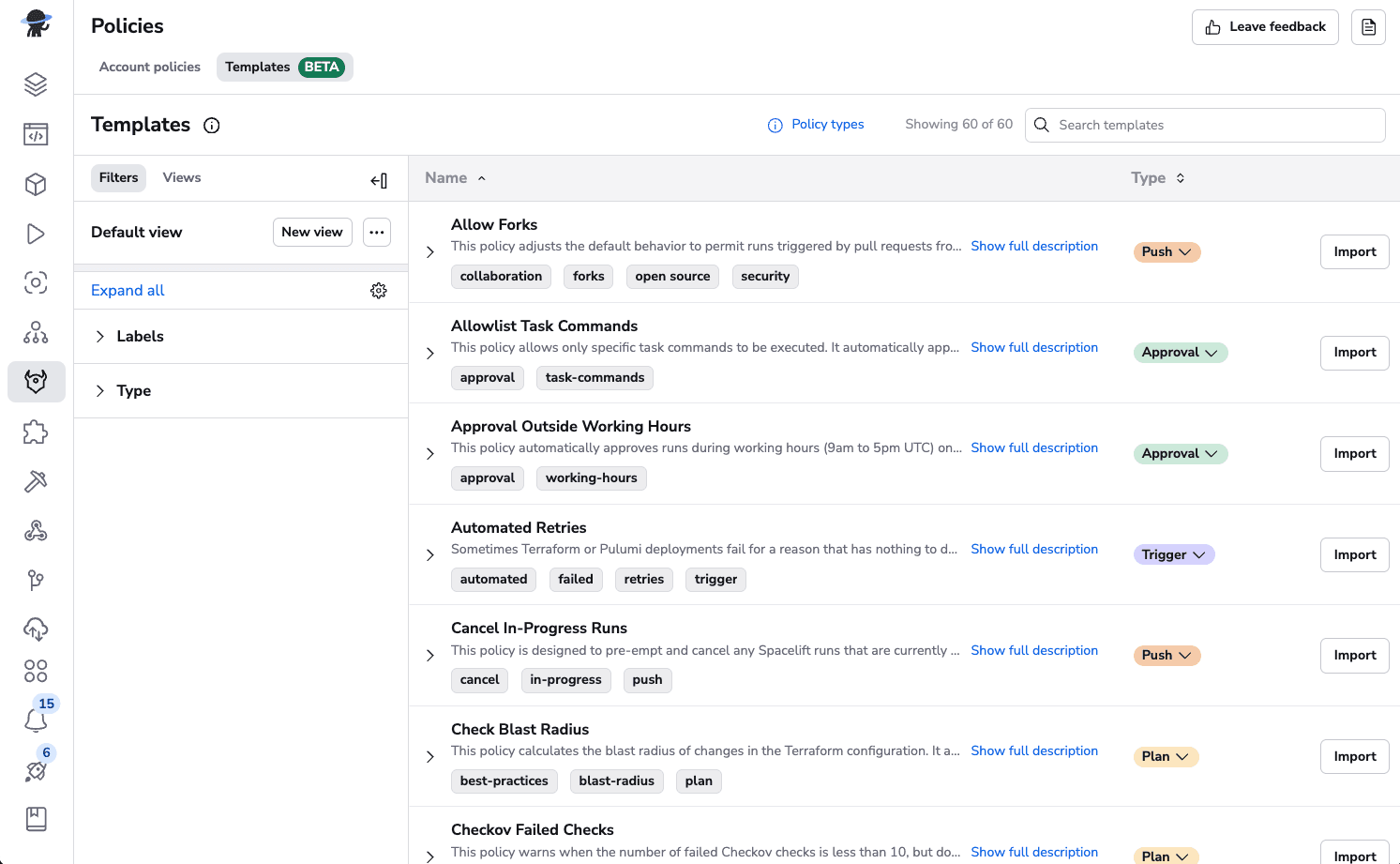Click the Runs play icon in the sidebar

[36, 234]
